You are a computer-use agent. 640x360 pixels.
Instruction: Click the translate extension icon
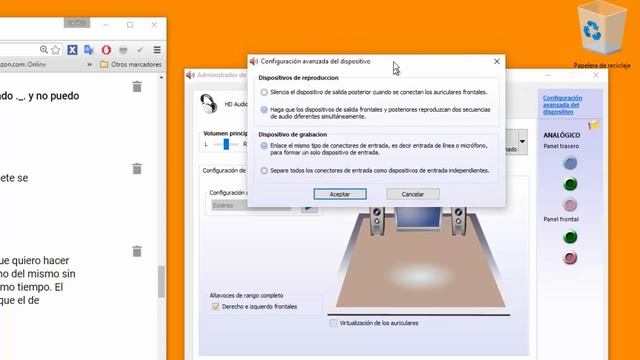click(89, 50)
